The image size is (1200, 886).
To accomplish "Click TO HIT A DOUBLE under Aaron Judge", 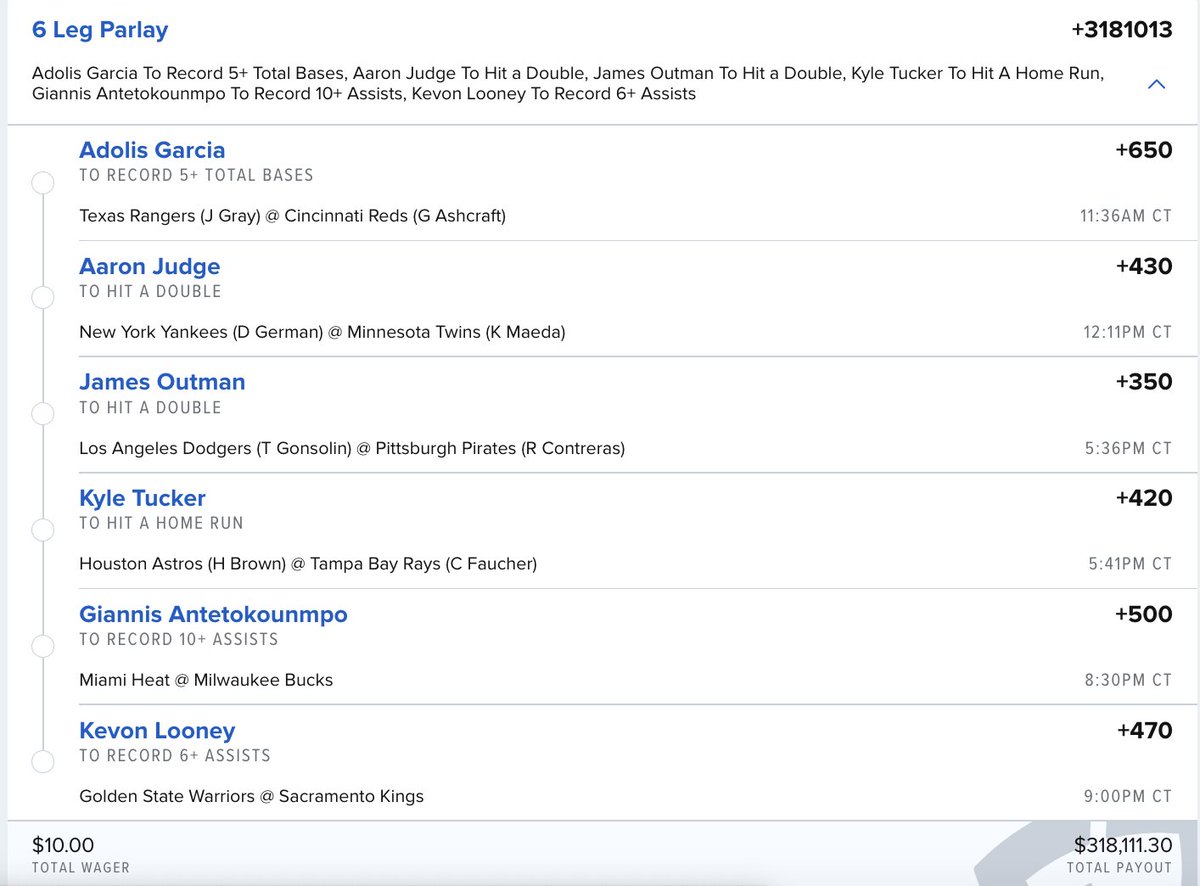I will (x=150, y=291).
